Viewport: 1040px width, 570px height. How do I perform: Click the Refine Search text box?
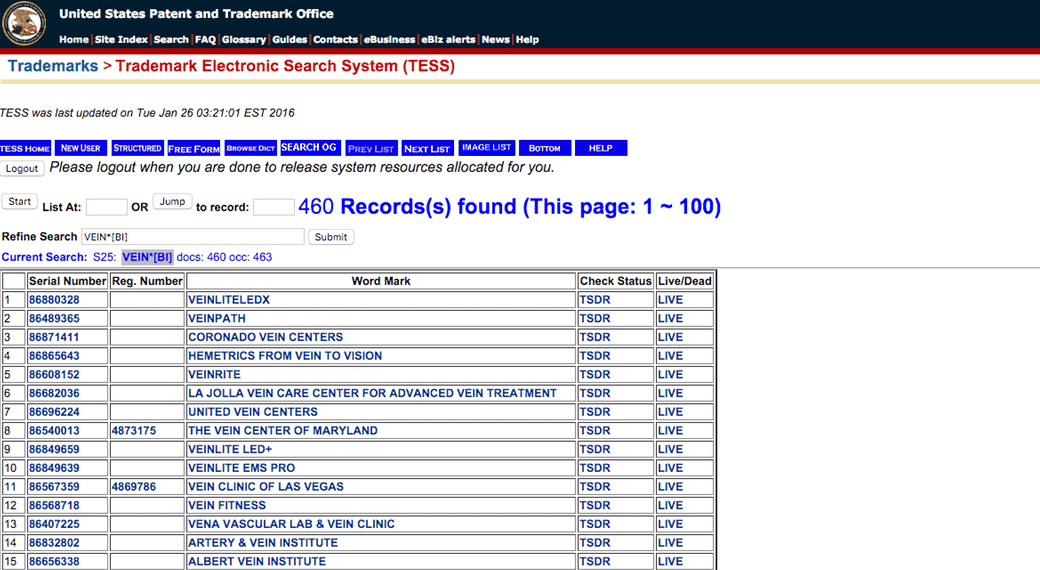click(x=192, y=237)
